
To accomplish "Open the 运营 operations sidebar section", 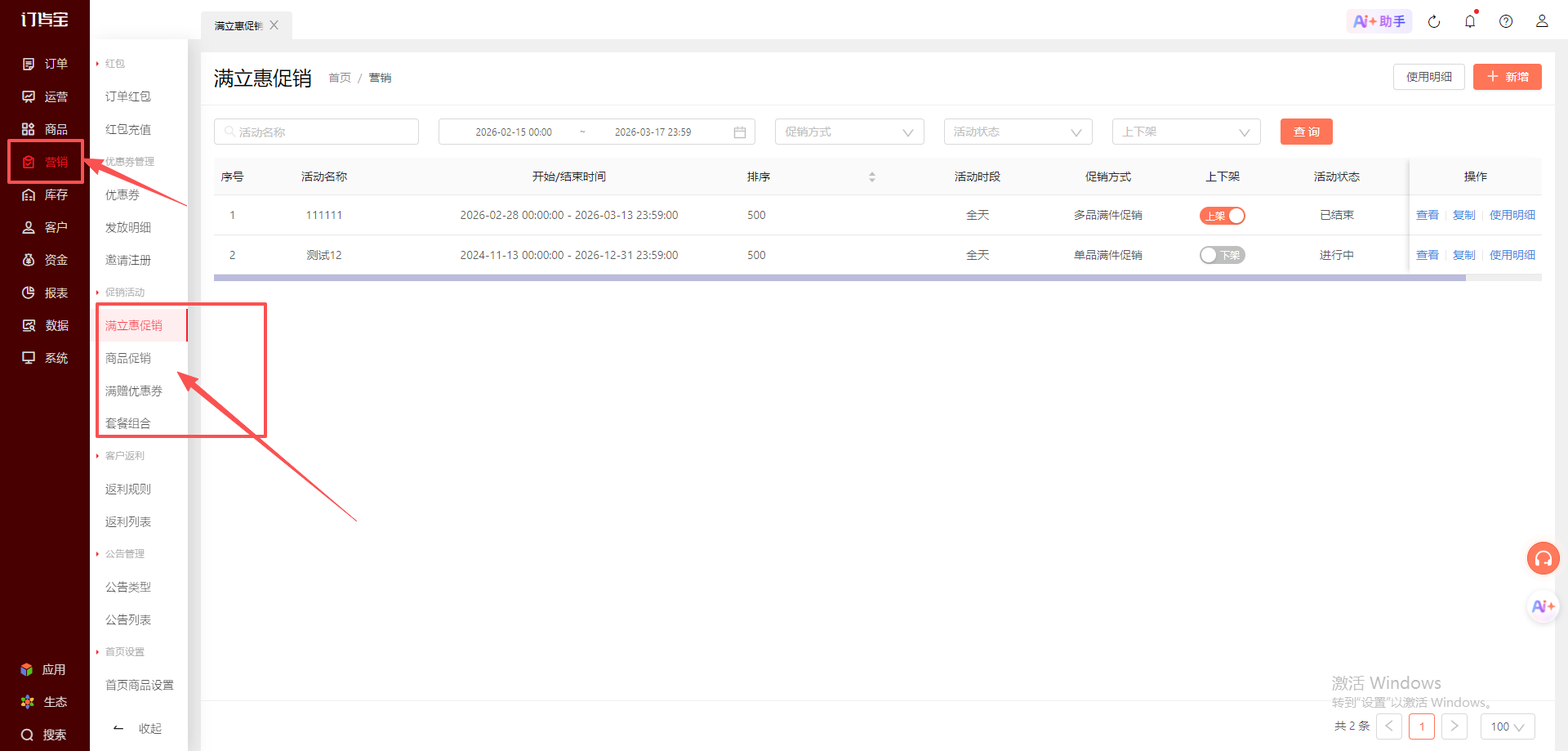I will point(45,96).
